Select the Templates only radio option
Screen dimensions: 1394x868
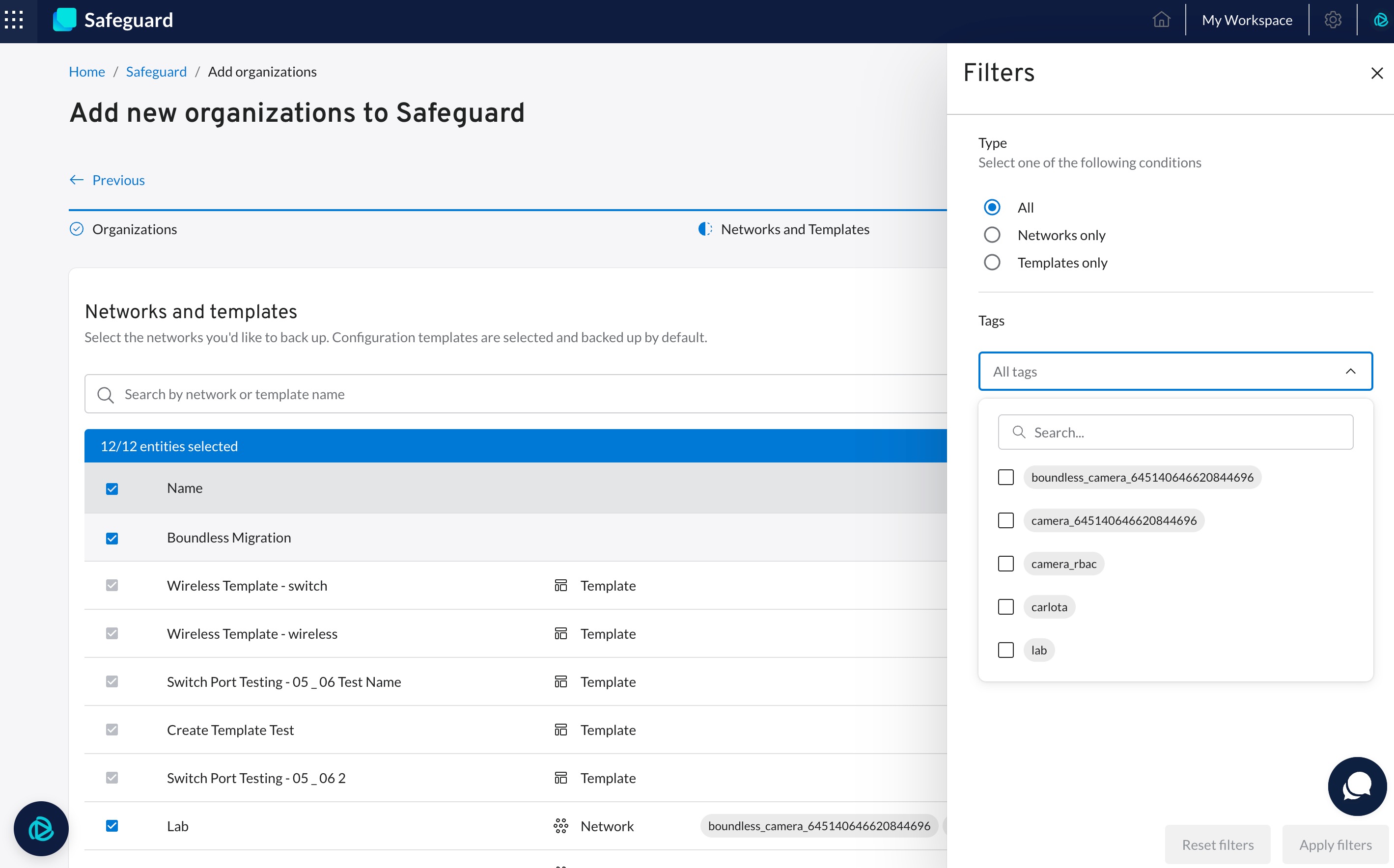(992, 262)
